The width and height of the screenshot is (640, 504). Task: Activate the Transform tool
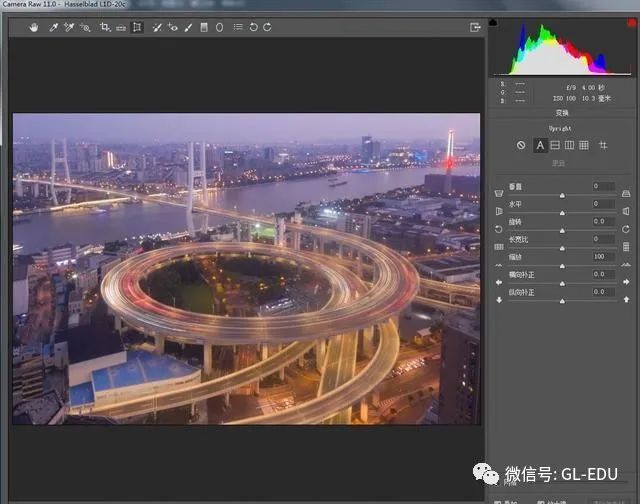tap(137, 27)
